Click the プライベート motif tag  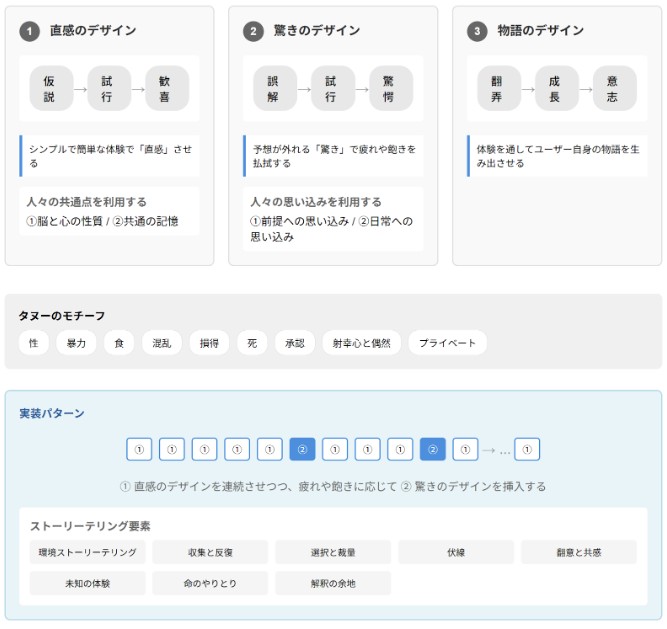[x=447, y=343]
